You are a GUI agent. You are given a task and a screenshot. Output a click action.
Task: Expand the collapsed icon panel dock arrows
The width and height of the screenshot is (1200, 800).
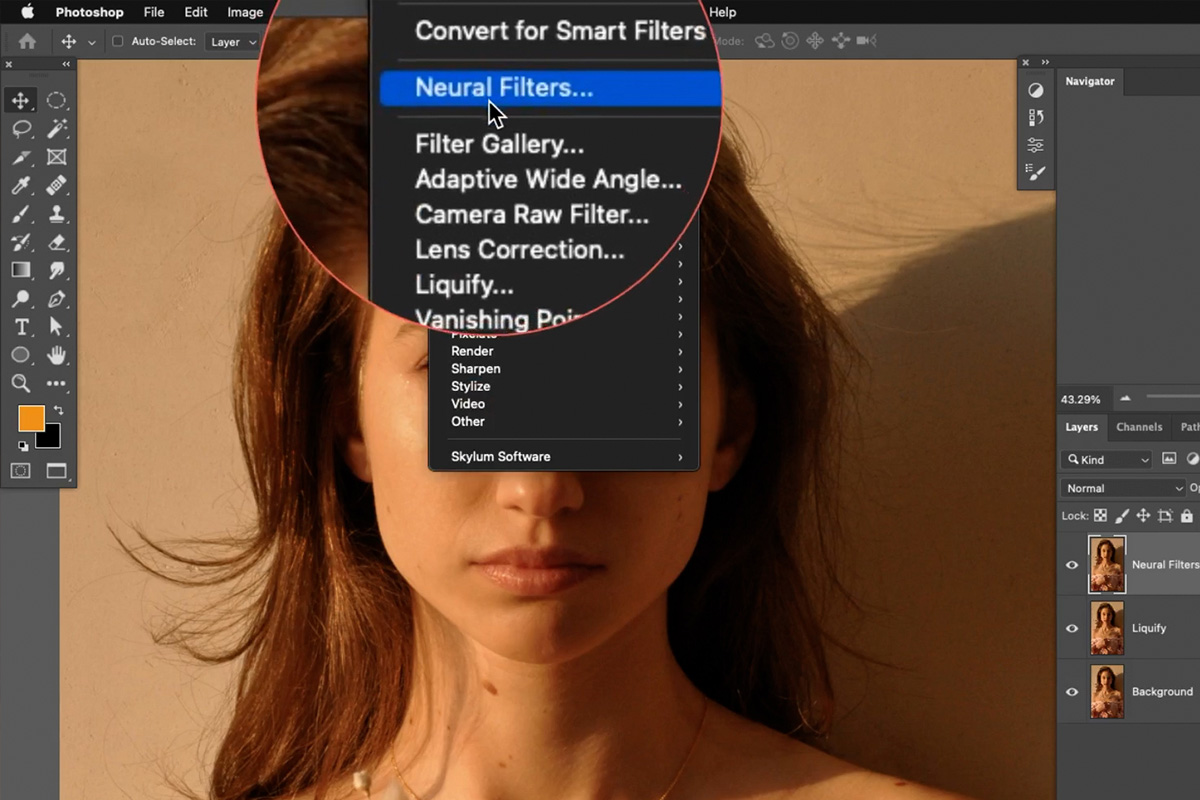click(x=1047, y=62)
